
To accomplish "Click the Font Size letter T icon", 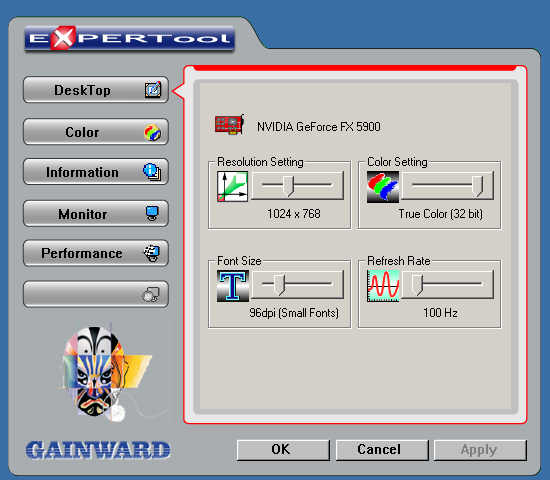I will [x=233, y=286].
